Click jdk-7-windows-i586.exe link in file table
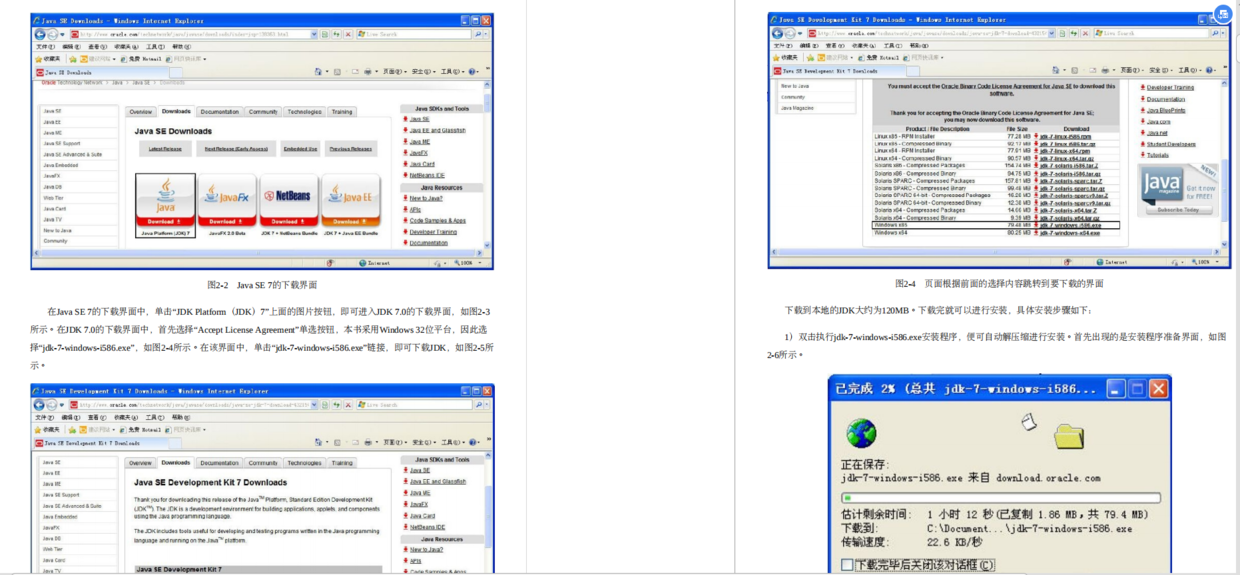The height and width of the screenshot is (575, 1240). point(1070,226)
